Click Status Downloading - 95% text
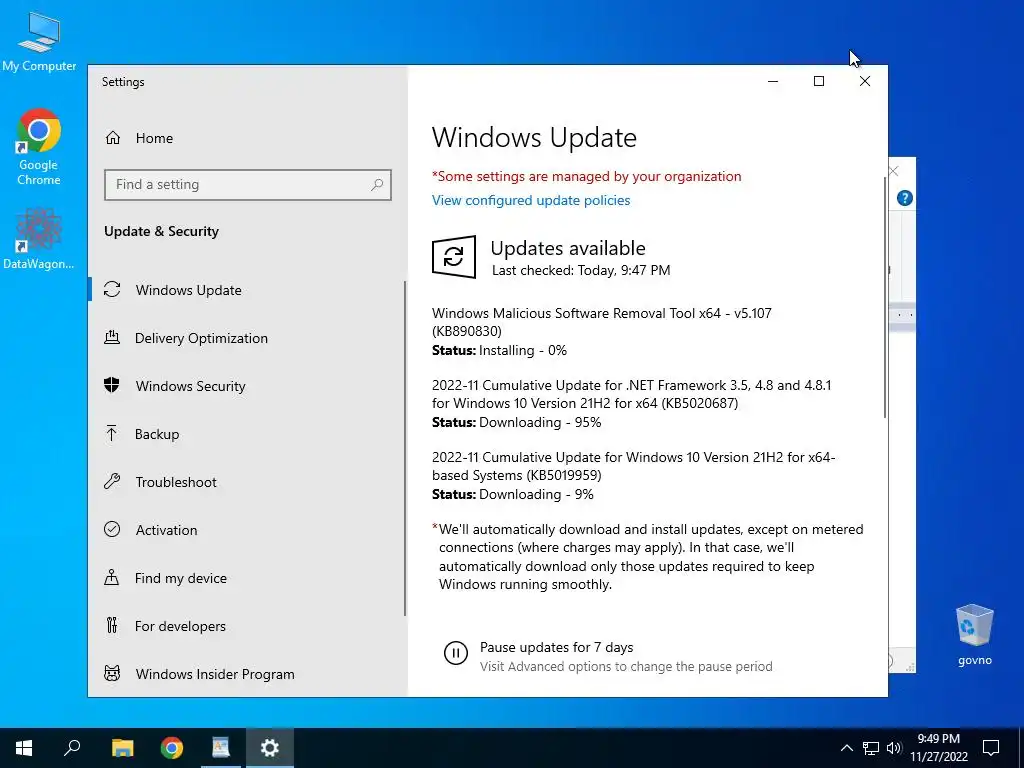Screen dimensions: 1024x768 (x=517, y=423)
